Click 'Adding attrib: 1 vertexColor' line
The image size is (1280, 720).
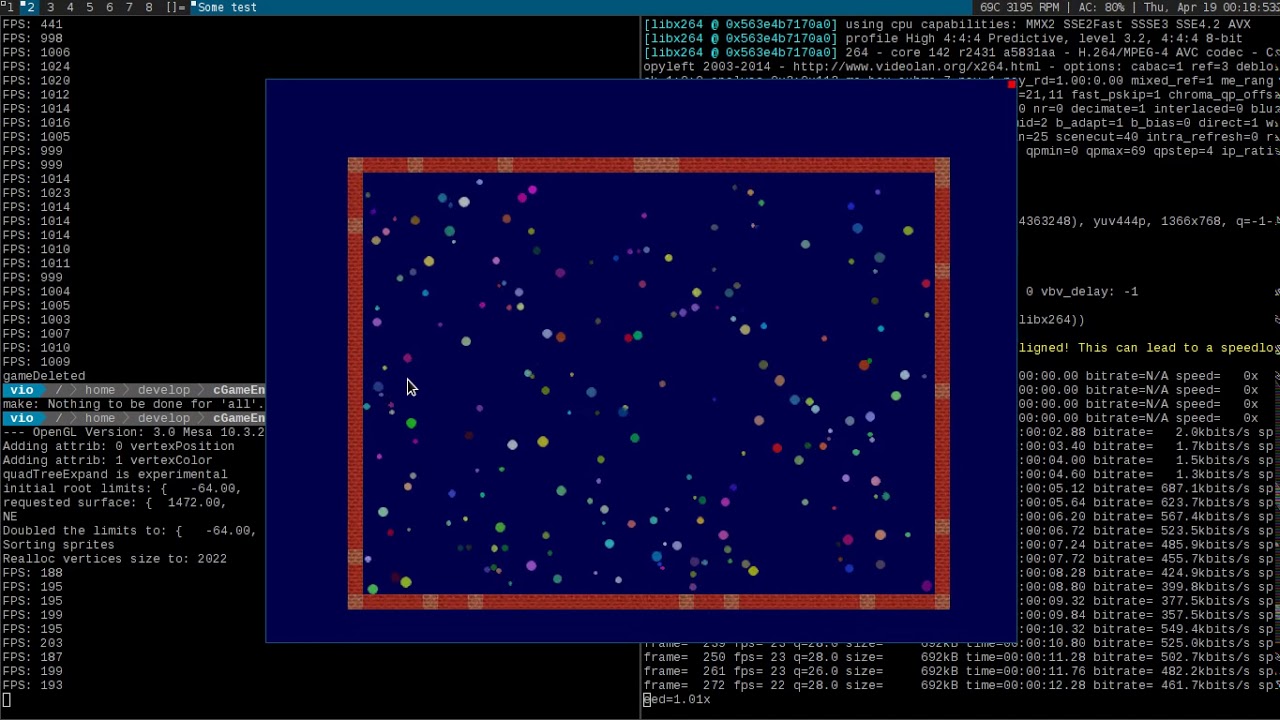click(107, 460)
